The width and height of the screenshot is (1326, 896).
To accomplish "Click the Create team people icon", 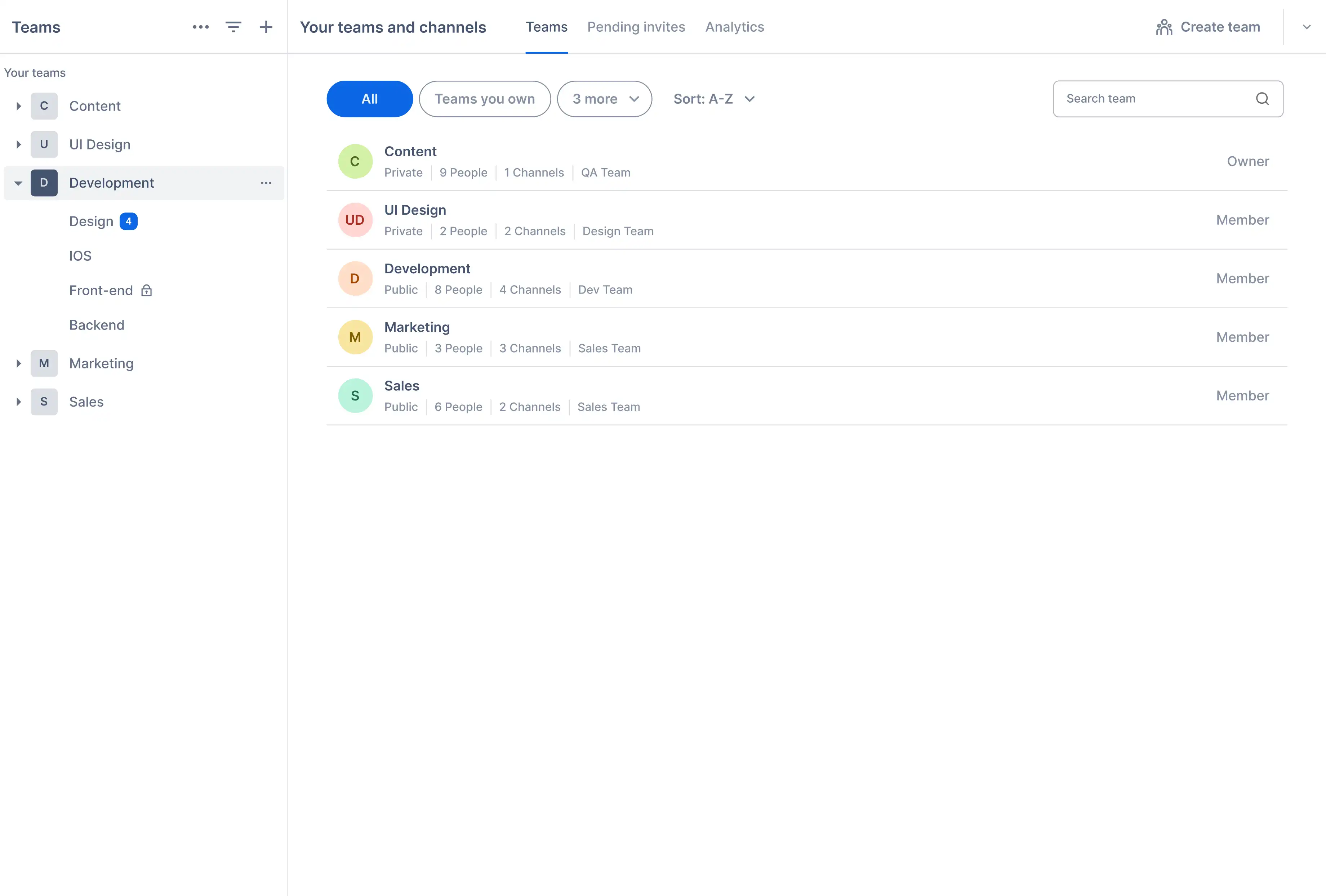I will (x=1164, y=27).
